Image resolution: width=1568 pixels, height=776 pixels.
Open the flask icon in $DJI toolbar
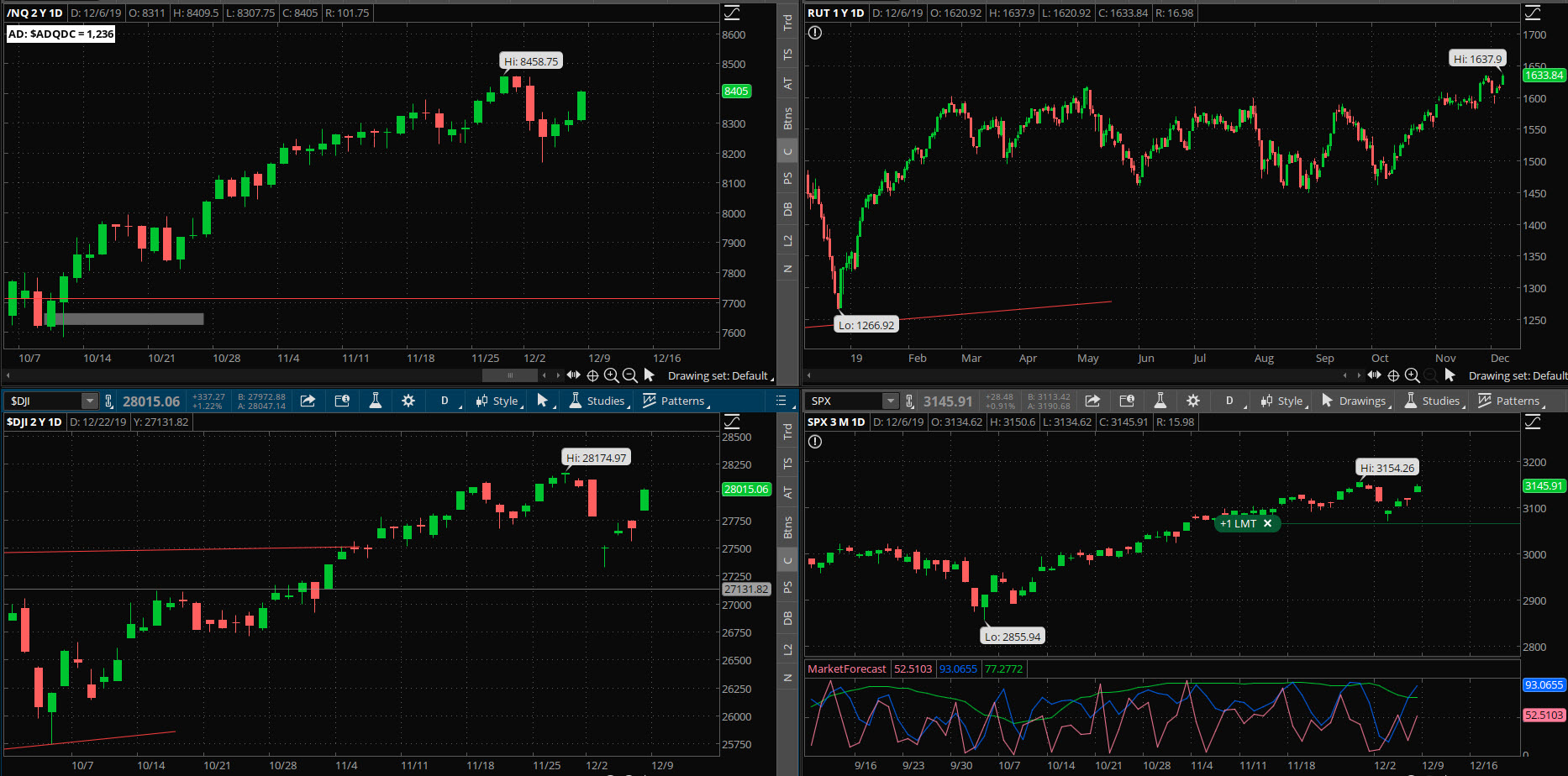(x=376, y=401)
